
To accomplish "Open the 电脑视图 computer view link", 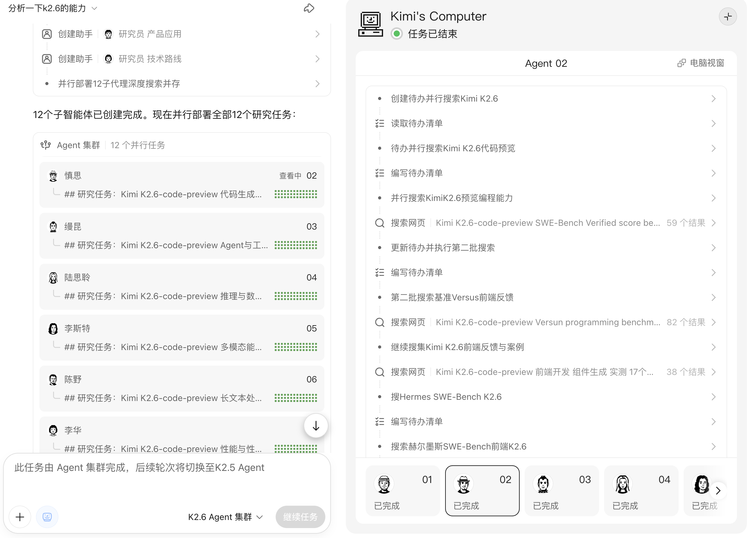I will [700, 63].
